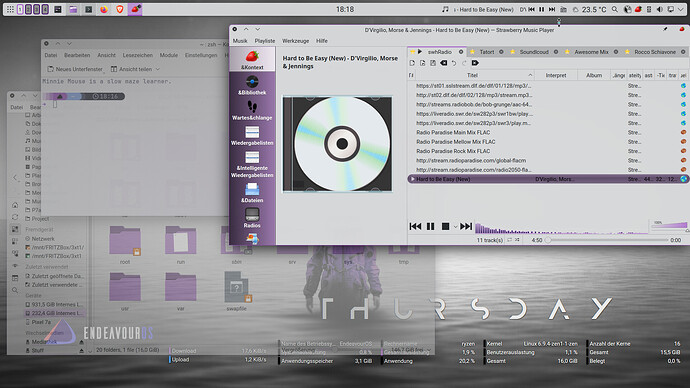This screenshot has width=690, height=388.
Task: Activate Strawberry taskbar entry in top panel
Action: pyautogui.click(x=135, y=9)
